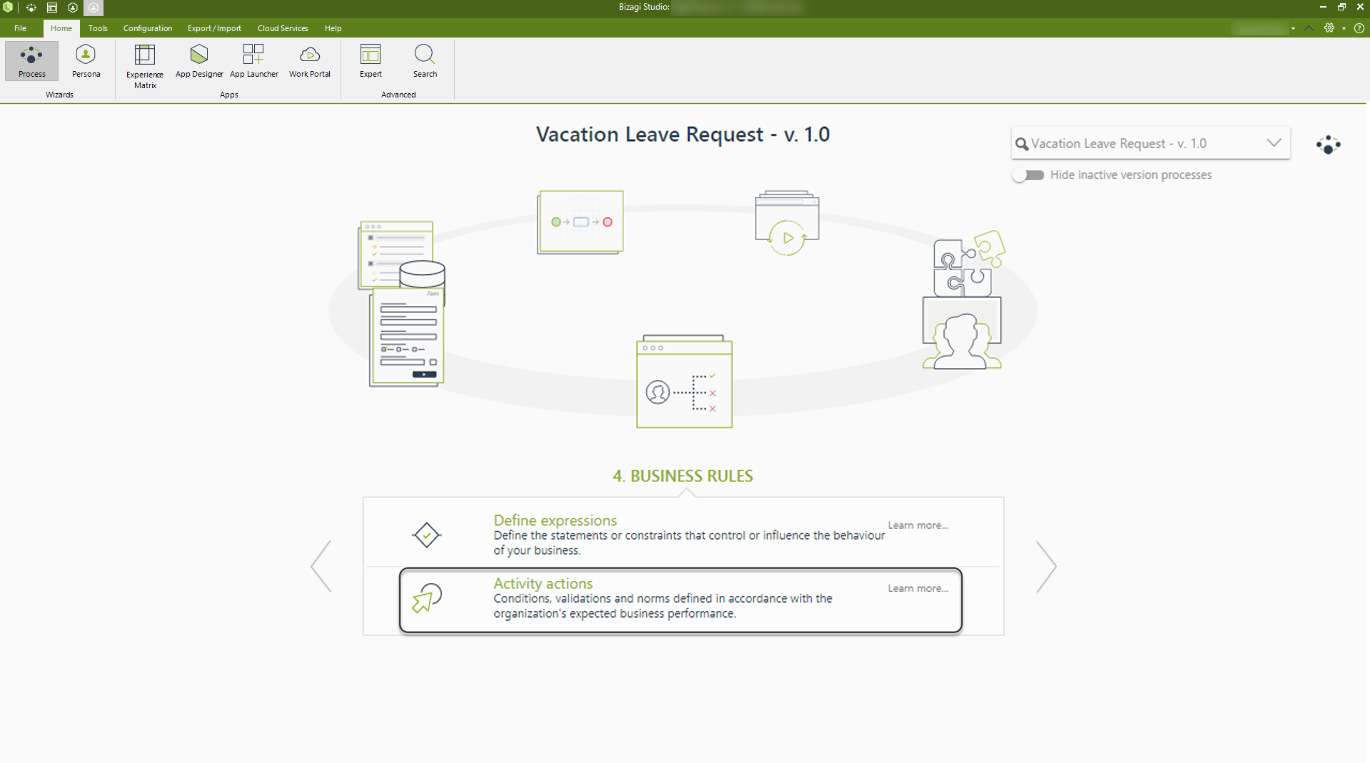Viewport: 1370px width, 763px height.
Task: Click the highlighted quick access icon
Action: [94, 7]
